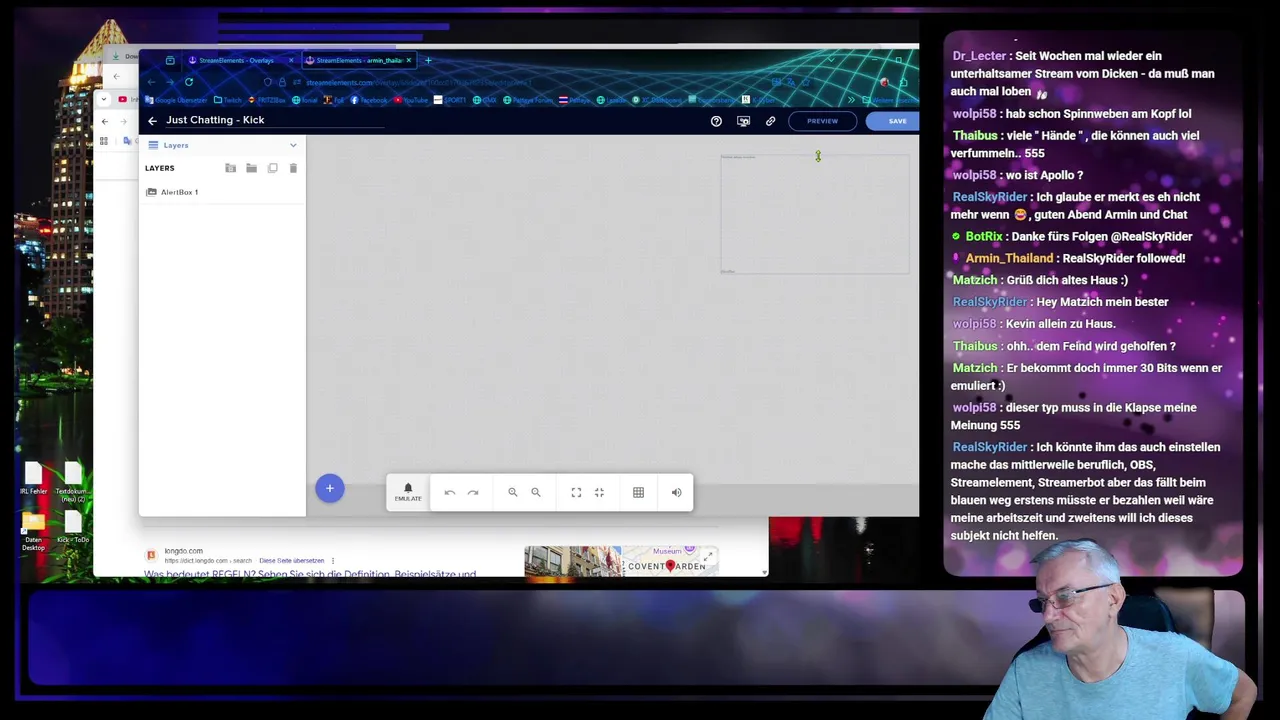Screen dimensions: 1280x720
Task: Zoom out of the canvas
Action: (x=536, y=492)
